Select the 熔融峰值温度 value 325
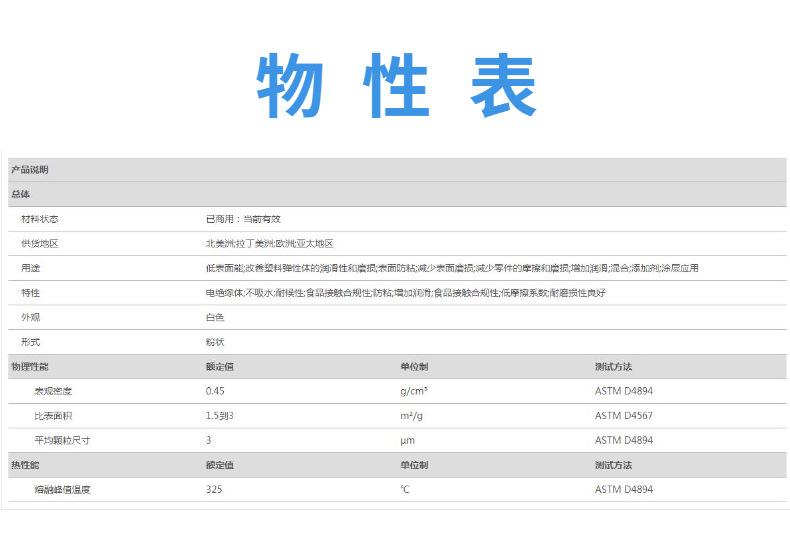 pyautogui.click(x=213, y=490)
